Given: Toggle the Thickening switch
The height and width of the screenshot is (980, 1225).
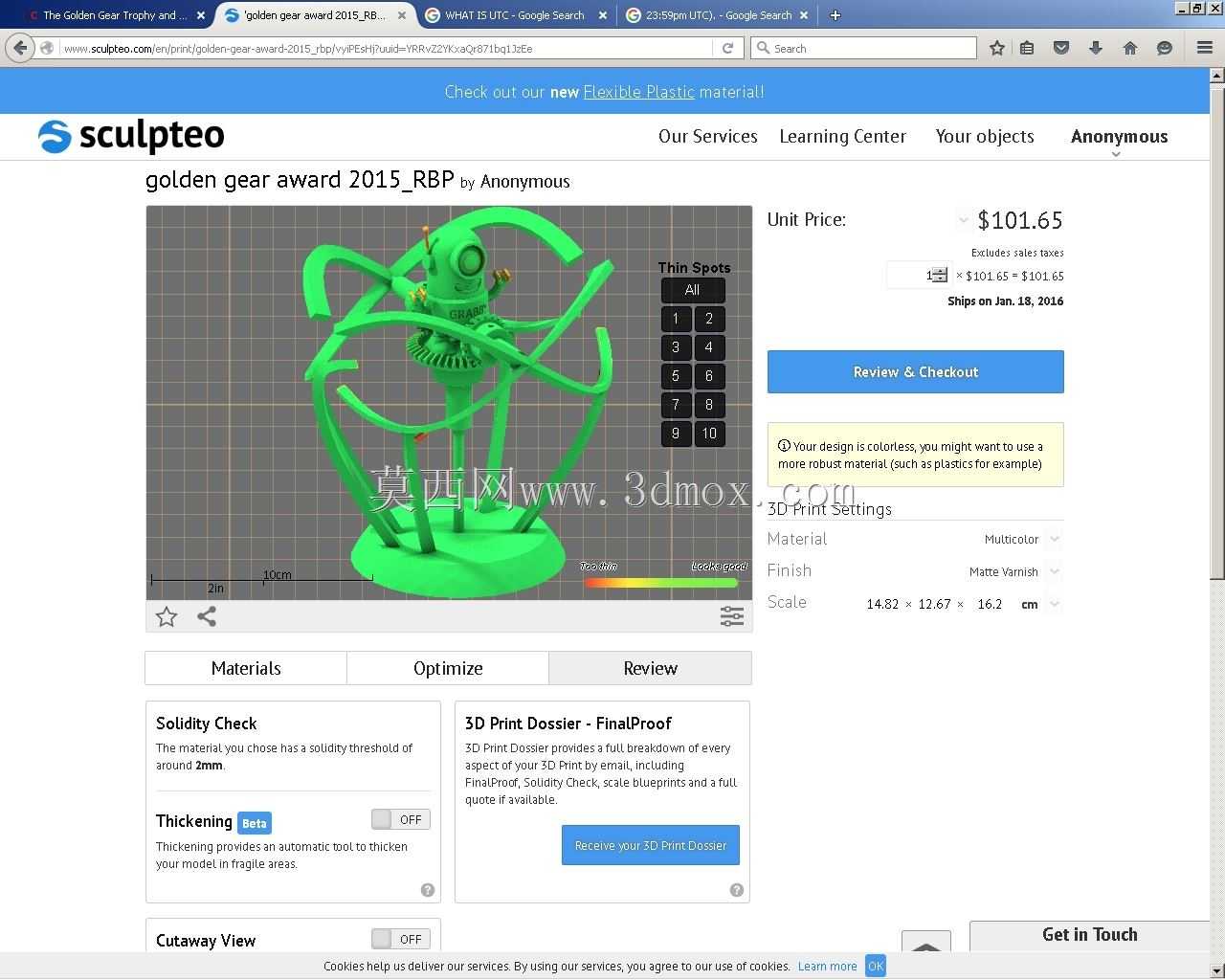Looking at the screenshot, I should tap(401, 819).
